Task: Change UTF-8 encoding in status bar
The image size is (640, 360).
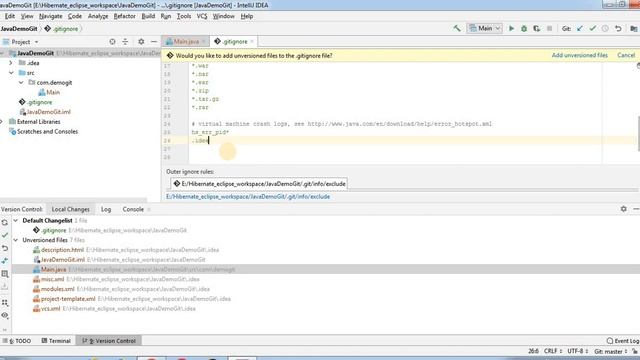Action: point(578,351)
